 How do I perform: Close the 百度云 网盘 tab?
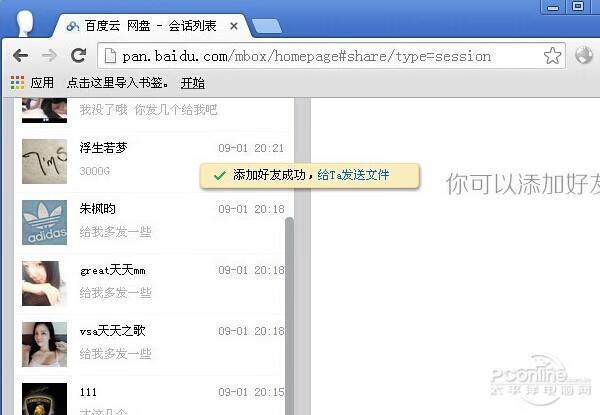click(234, 26)
